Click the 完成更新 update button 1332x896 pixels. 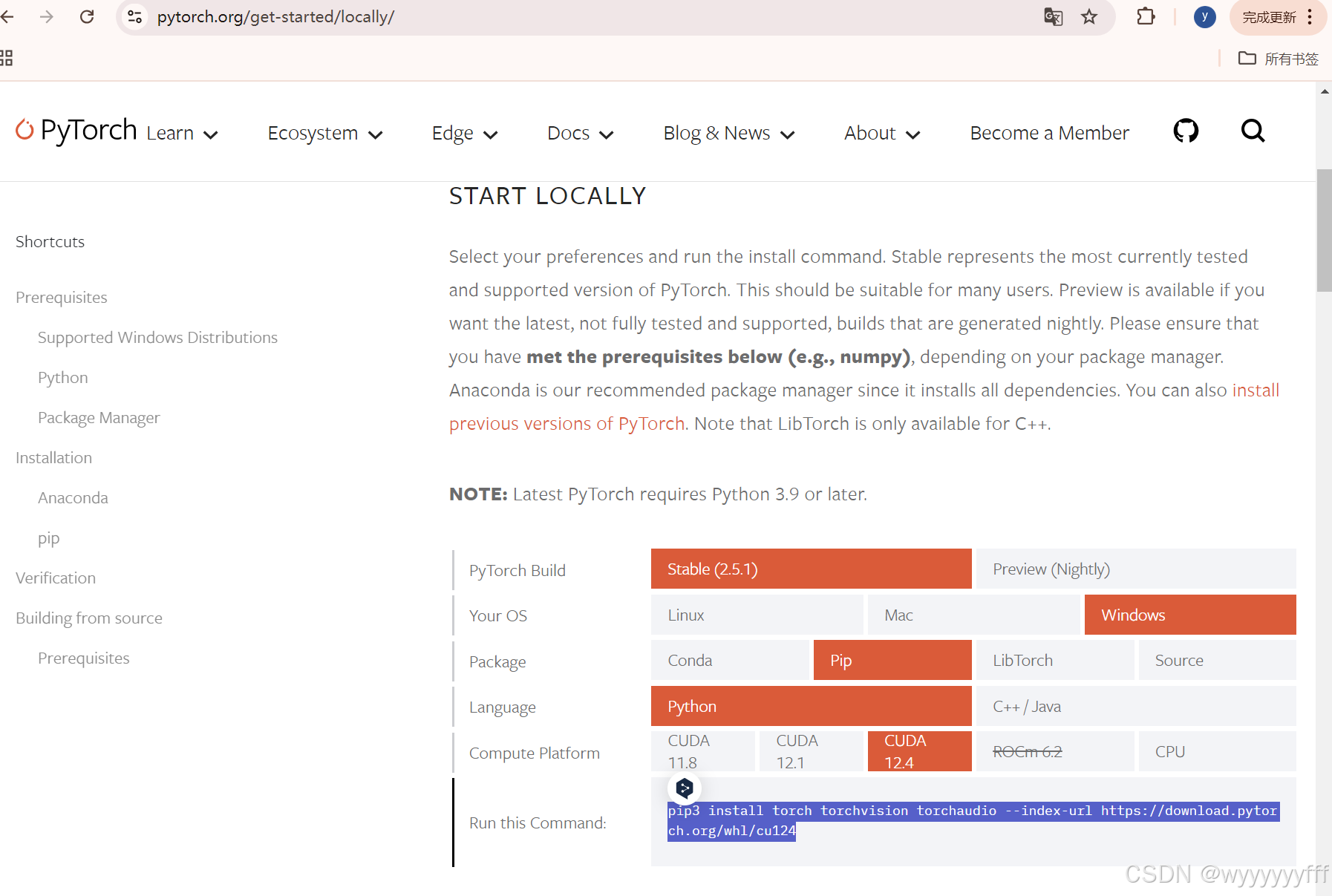point(1268,17)
